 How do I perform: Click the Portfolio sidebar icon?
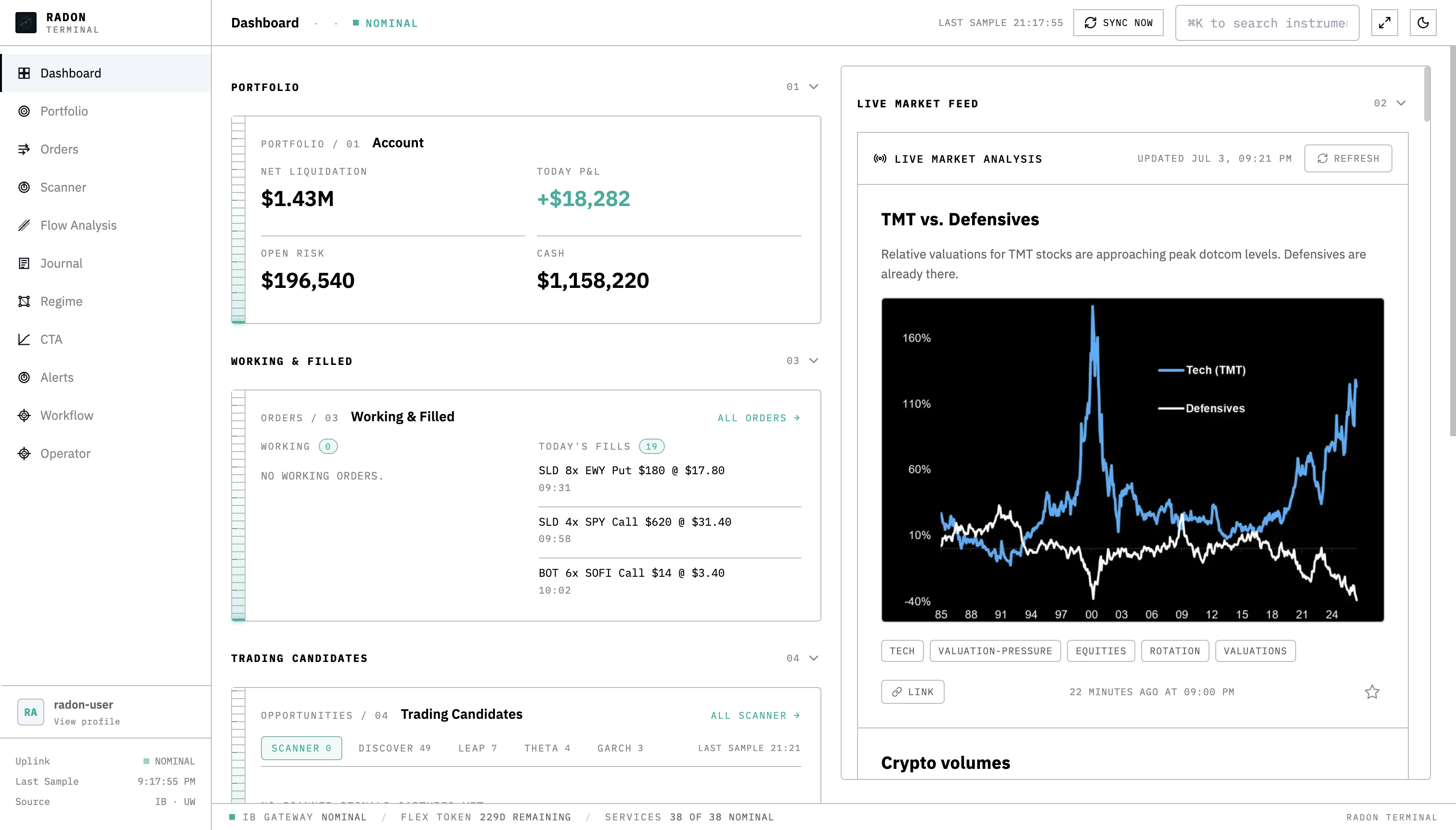tap(24, 111)
